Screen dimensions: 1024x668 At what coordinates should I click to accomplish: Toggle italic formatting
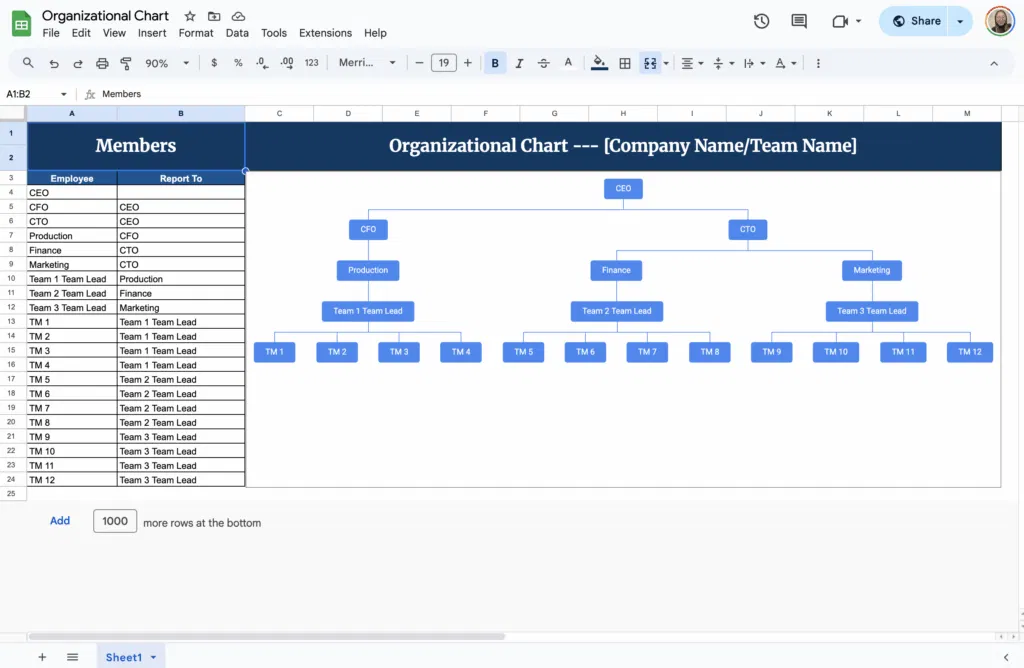pos(519,62)
